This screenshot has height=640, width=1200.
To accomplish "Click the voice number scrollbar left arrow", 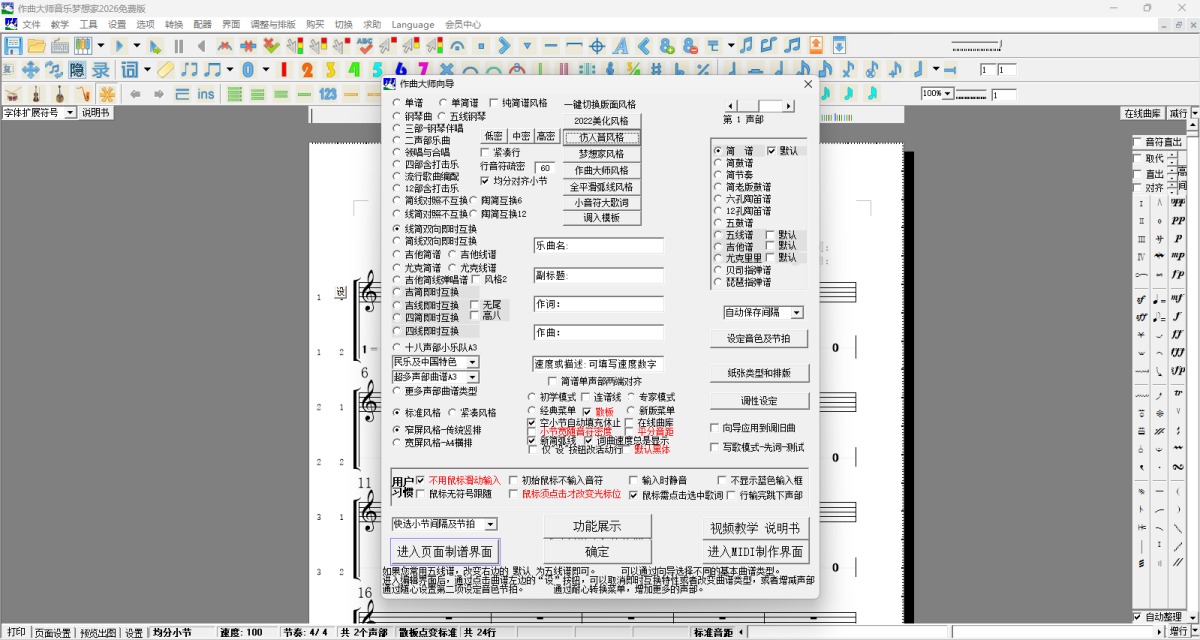I will click(730, 105).
